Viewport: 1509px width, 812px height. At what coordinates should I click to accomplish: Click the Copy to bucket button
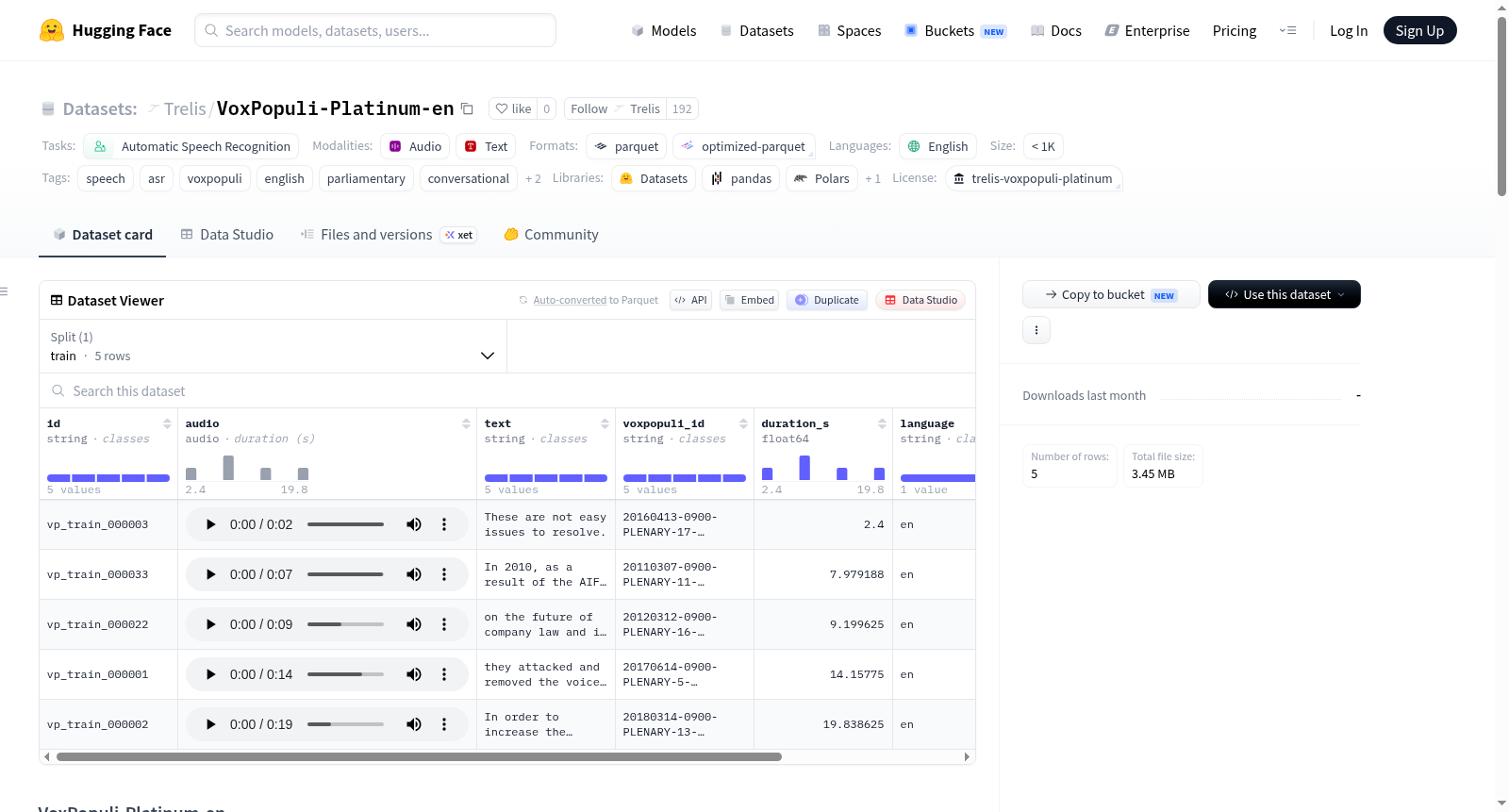[x=1111, y=294]
